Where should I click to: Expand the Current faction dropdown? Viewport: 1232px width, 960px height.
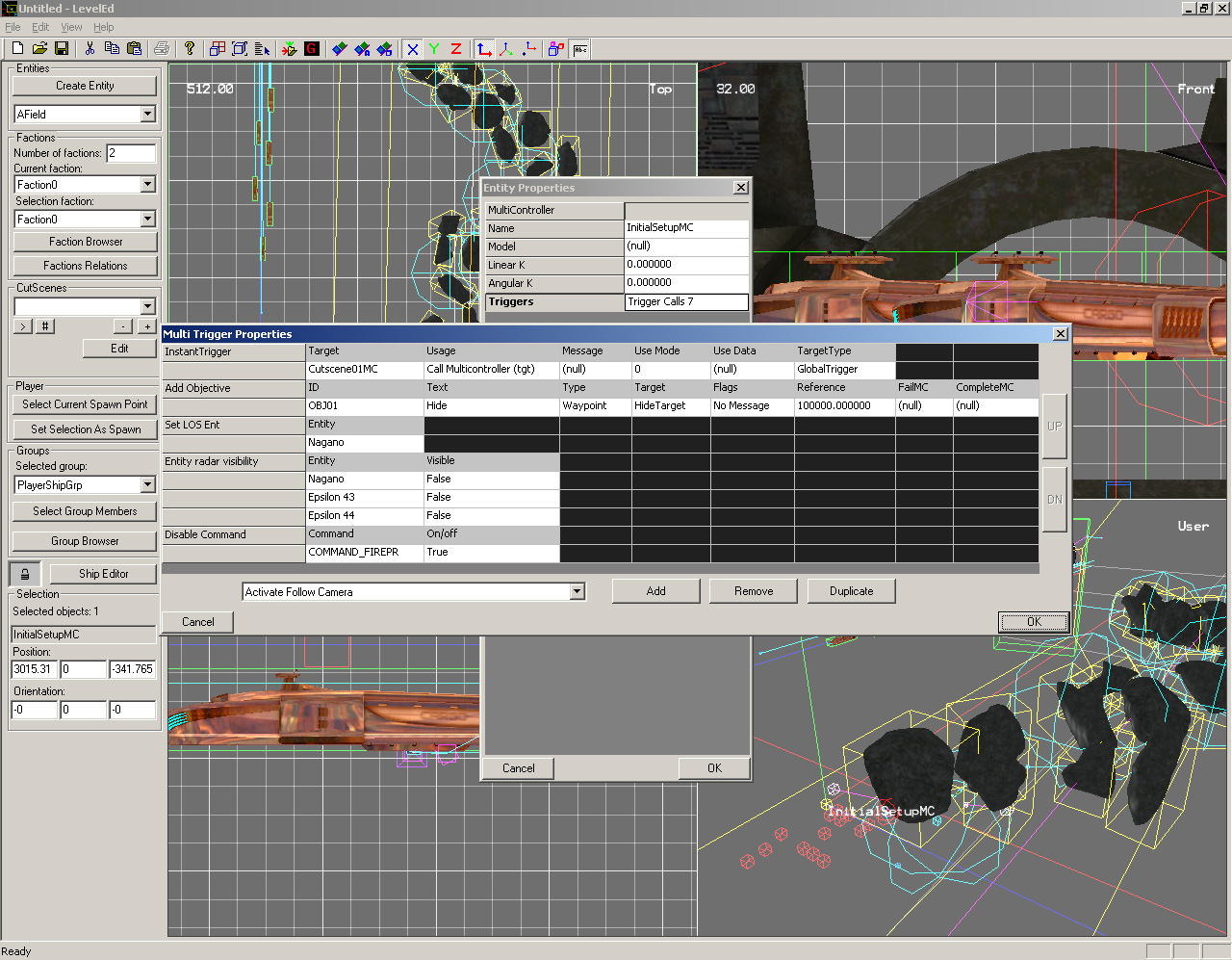pyautogui.click(x=147, y=185)
